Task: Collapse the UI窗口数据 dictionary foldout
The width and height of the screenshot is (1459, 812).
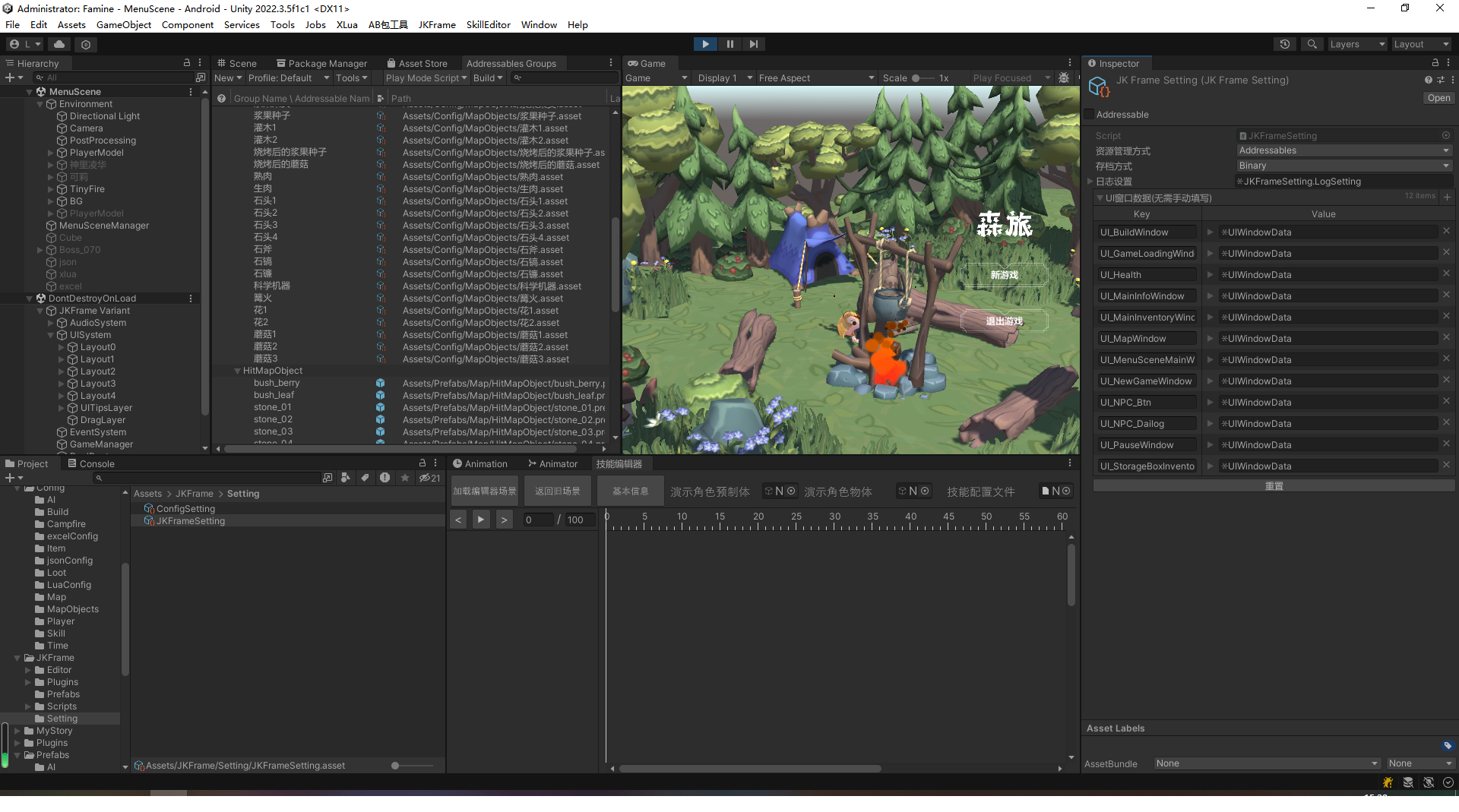Action: click(1100, 197)
